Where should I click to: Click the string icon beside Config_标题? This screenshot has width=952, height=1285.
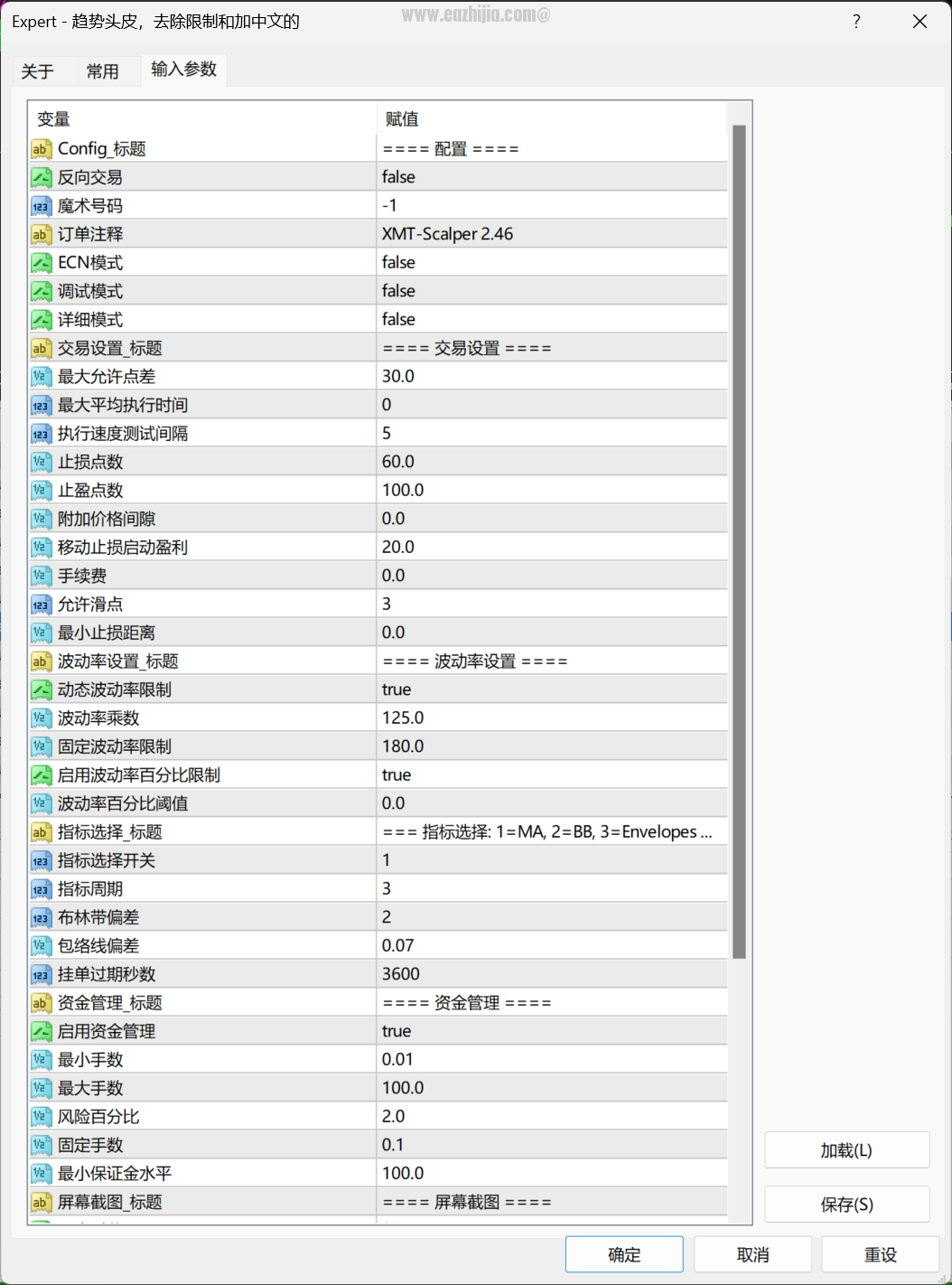(41, 149)
